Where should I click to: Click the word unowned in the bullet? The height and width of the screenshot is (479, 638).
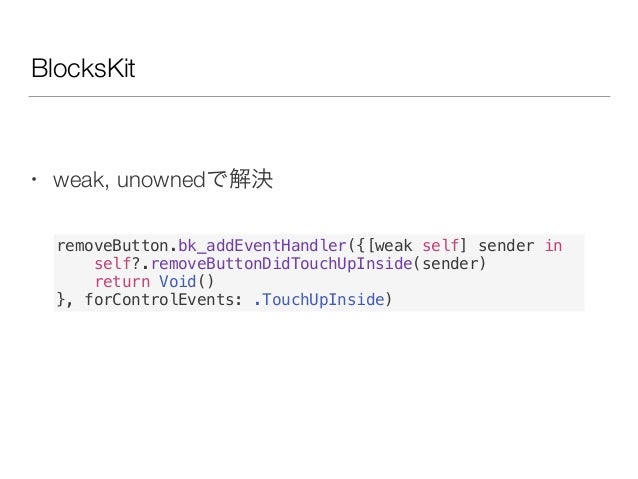coord(161,179)
